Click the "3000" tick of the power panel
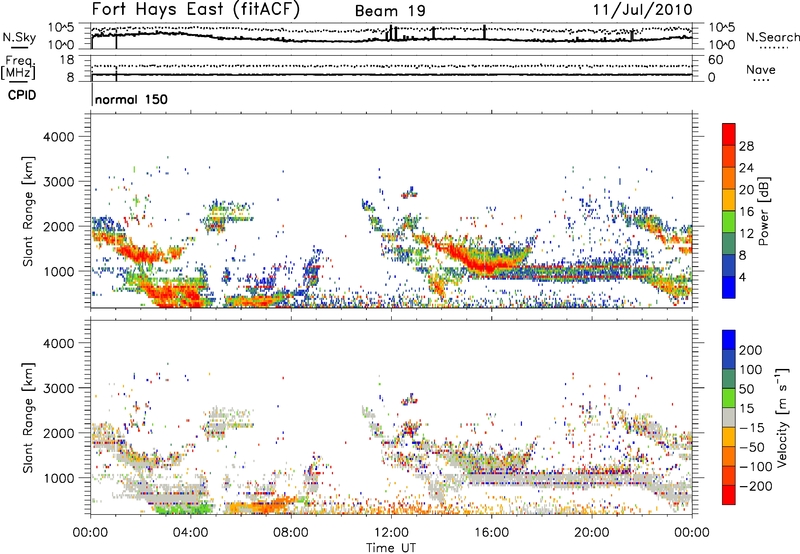The image size is (800, 554). point(59,182)
